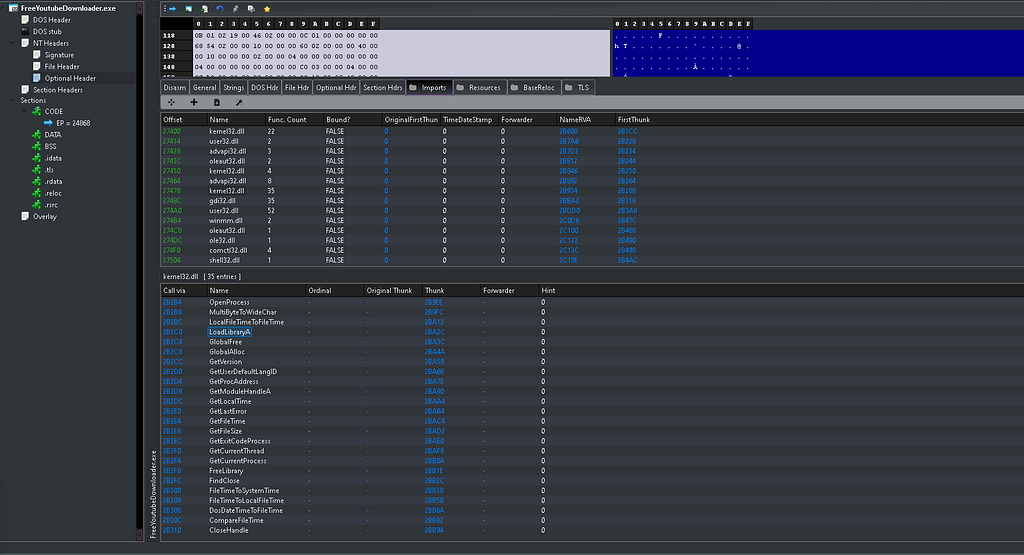Click the four-dot move icon in Imports toolbar

point(171,103)
